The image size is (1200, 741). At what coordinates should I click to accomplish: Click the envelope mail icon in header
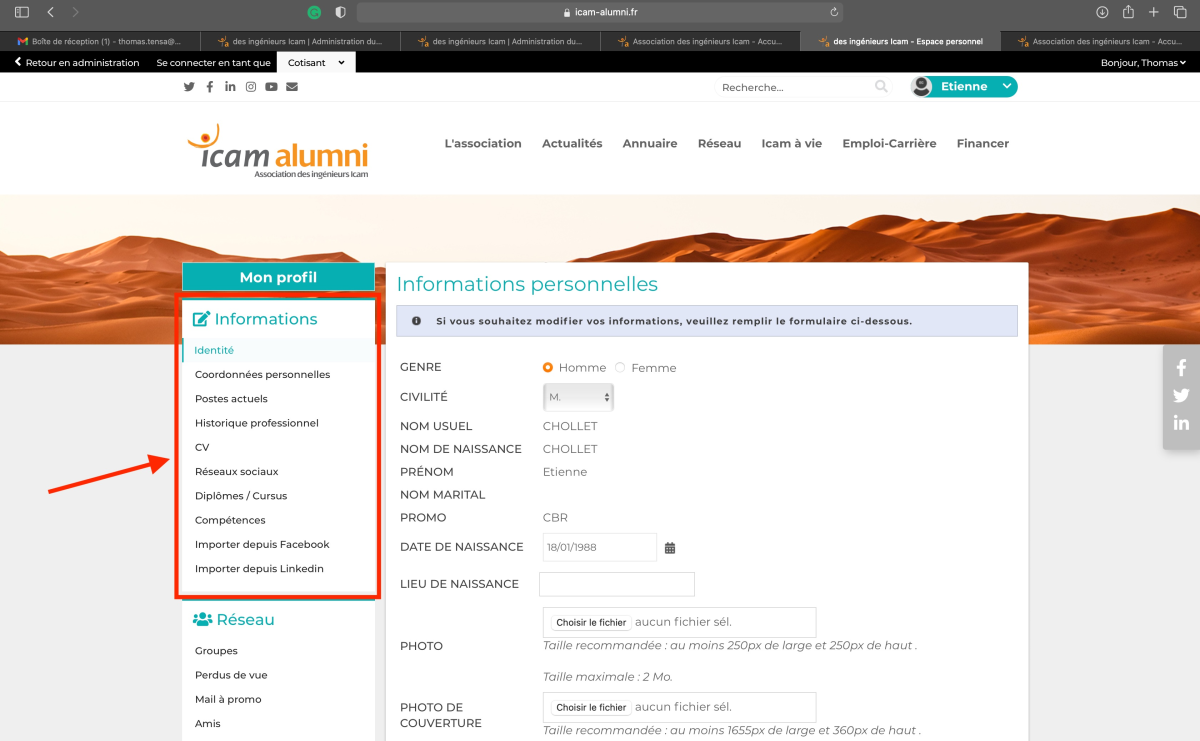[292, 87]
